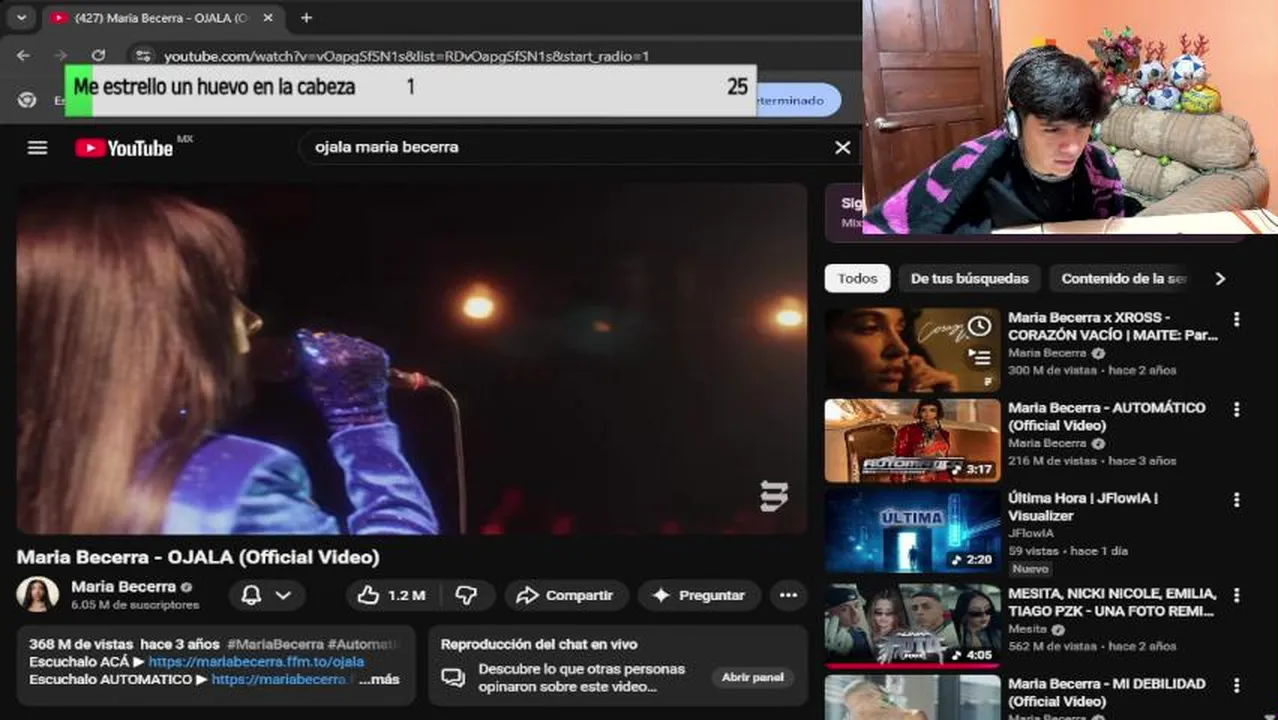Click the live chat replay icon
Viewport: 1278px width, 720px height.
(x=453, y=678)
